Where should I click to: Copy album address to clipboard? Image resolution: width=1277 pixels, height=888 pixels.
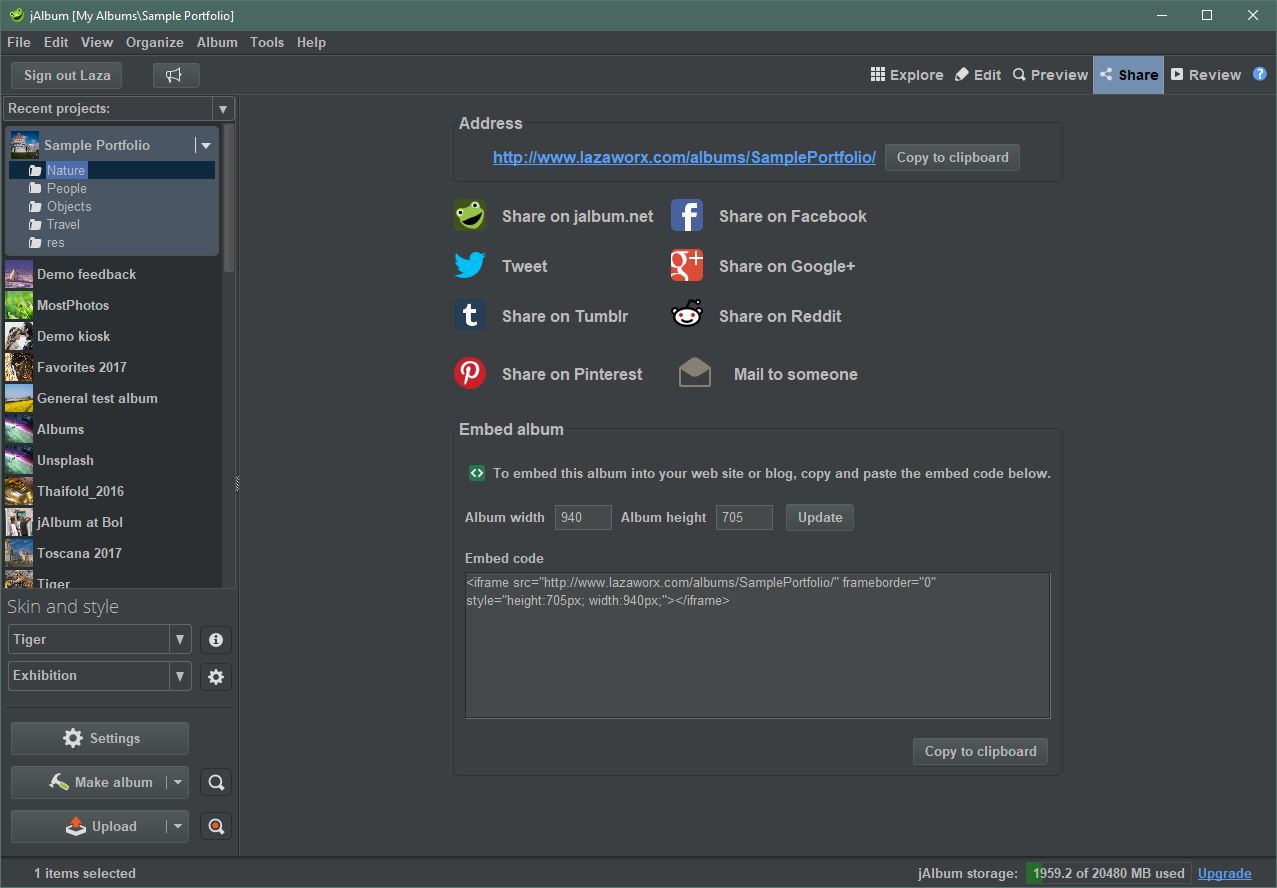[x=952, y=157]
